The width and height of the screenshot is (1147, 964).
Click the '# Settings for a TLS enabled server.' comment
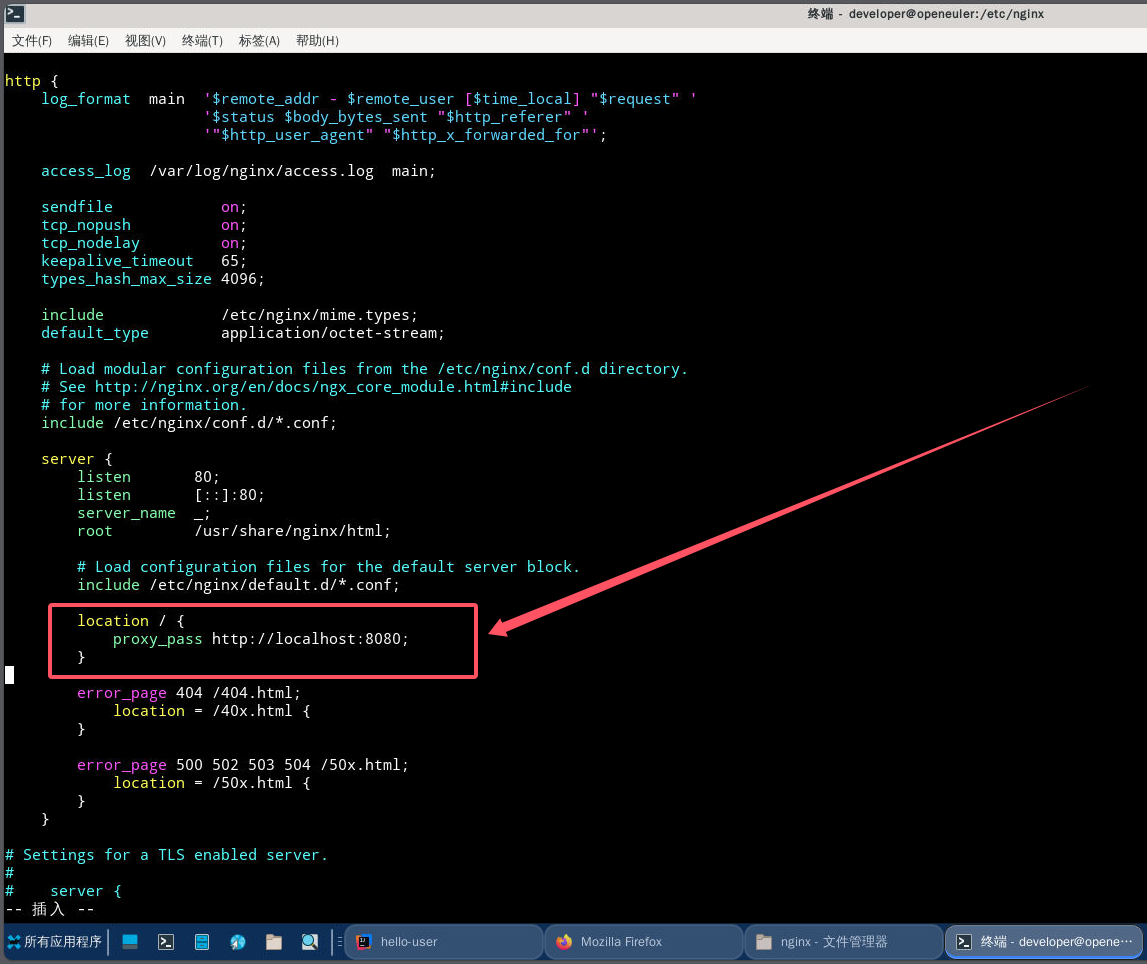point(167,855)
